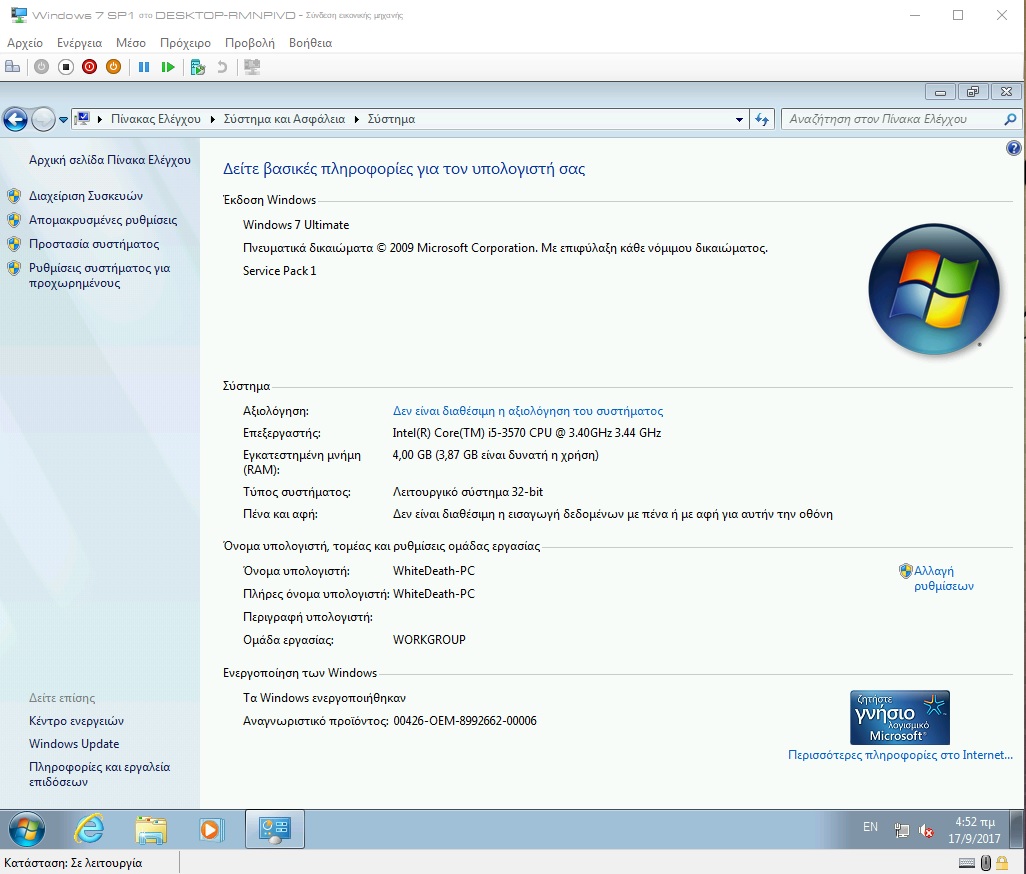Expand the arrow after Πίνακας Ελέγχου

point(213,119)
